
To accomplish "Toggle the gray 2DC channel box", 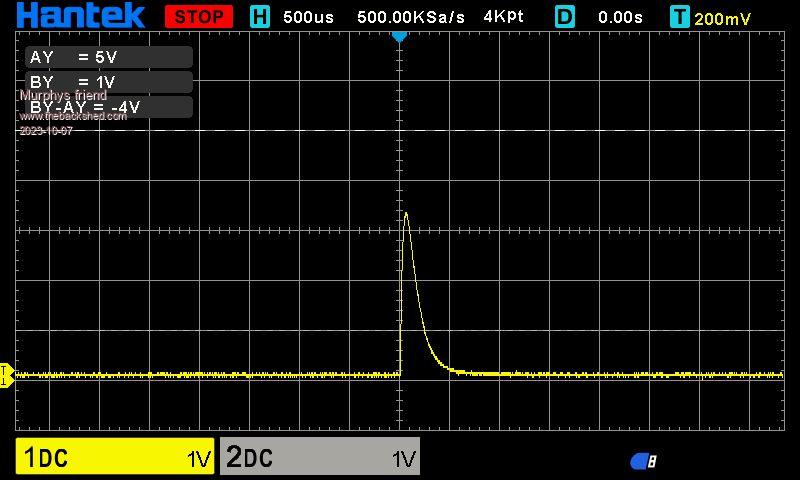I will point(319,457).
